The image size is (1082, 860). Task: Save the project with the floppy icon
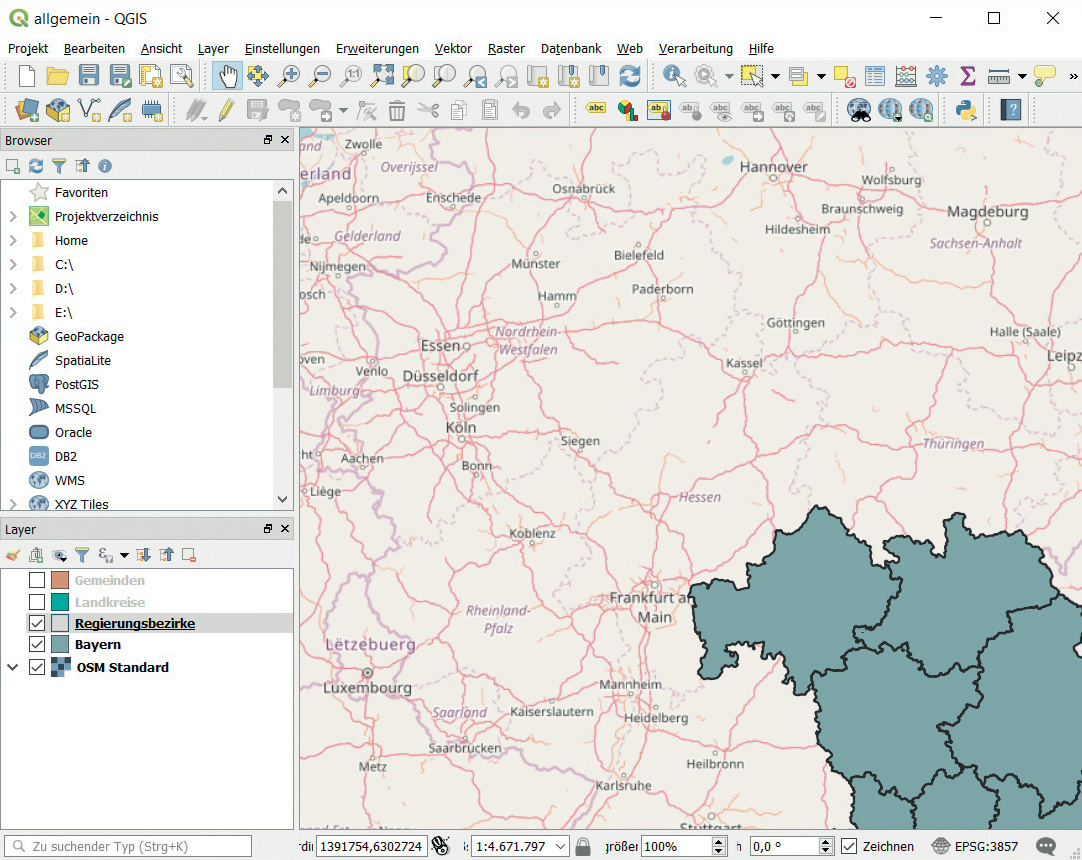(89, 75)
